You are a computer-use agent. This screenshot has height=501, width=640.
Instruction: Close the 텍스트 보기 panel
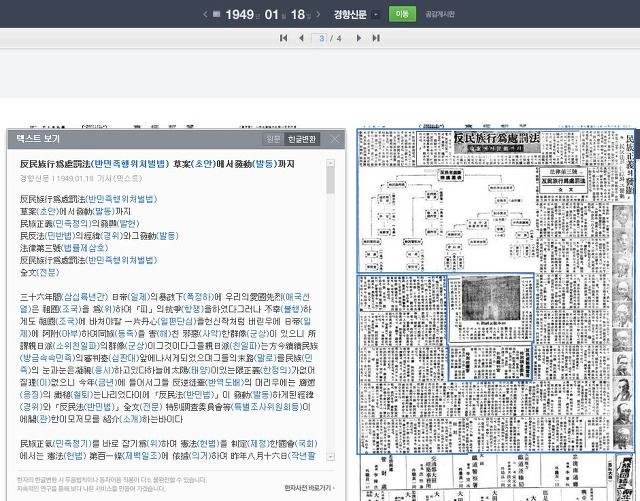pyautogui.click(x=334, y=139)
